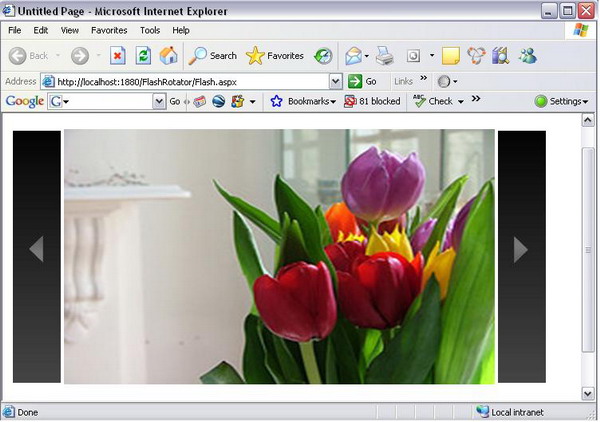Click the G search-type selector dropdown

(x=58, y=101)
